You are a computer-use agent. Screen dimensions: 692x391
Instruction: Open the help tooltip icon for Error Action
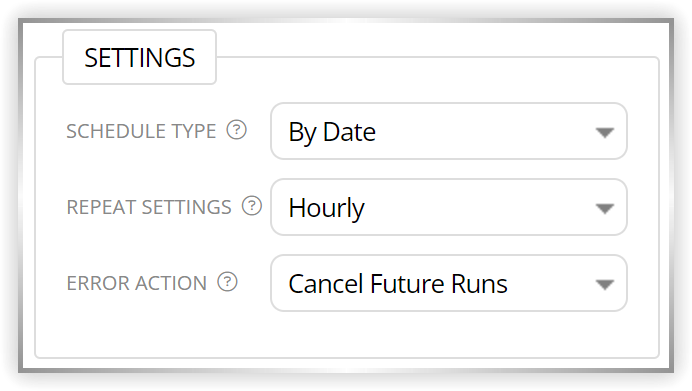pyautogui.click(x=227, y=282)
